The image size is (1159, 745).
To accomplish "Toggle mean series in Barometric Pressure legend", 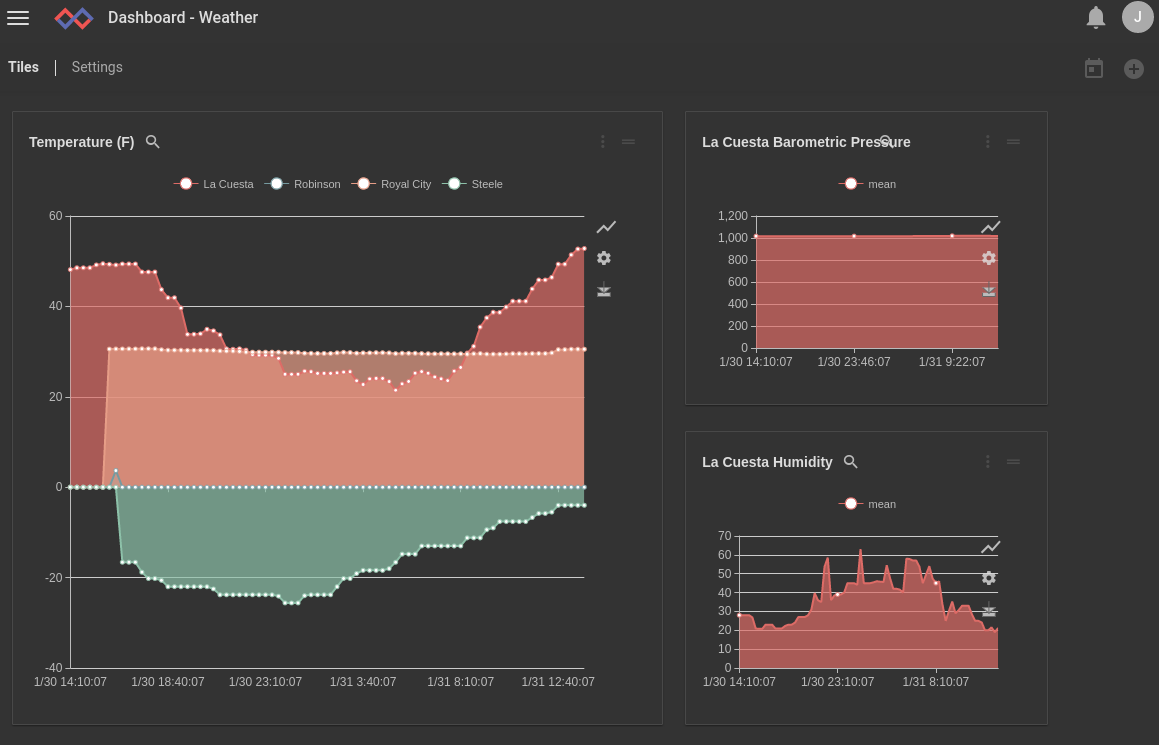I will pos(867,184).
